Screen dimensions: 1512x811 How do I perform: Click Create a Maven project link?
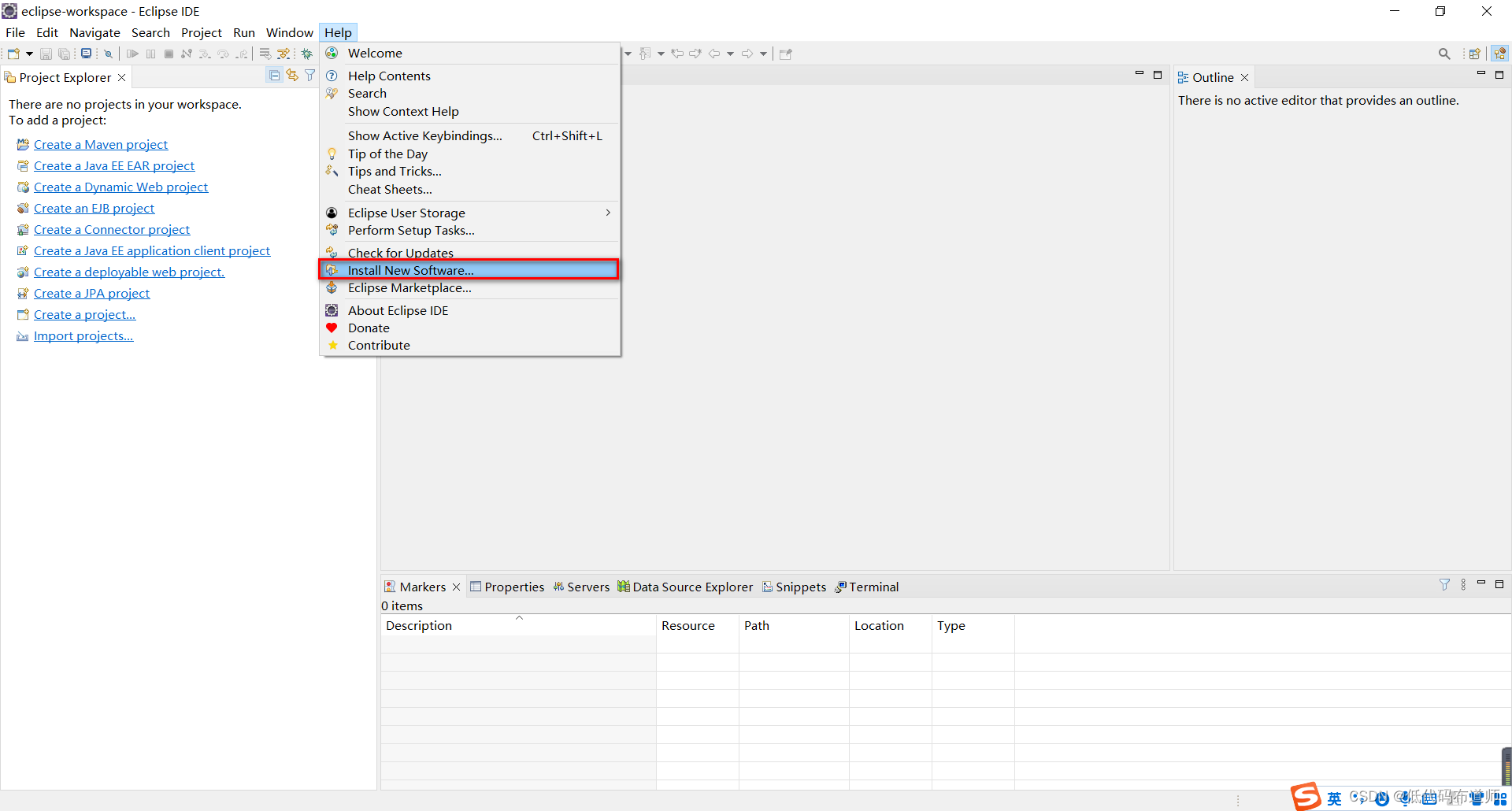coord(101,144)
